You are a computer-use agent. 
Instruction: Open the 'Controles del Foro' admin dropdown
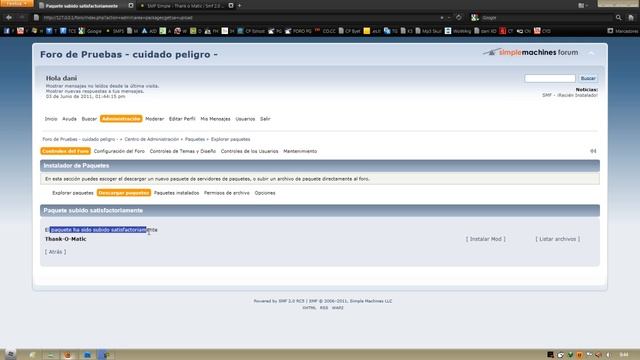coord(65,151)
